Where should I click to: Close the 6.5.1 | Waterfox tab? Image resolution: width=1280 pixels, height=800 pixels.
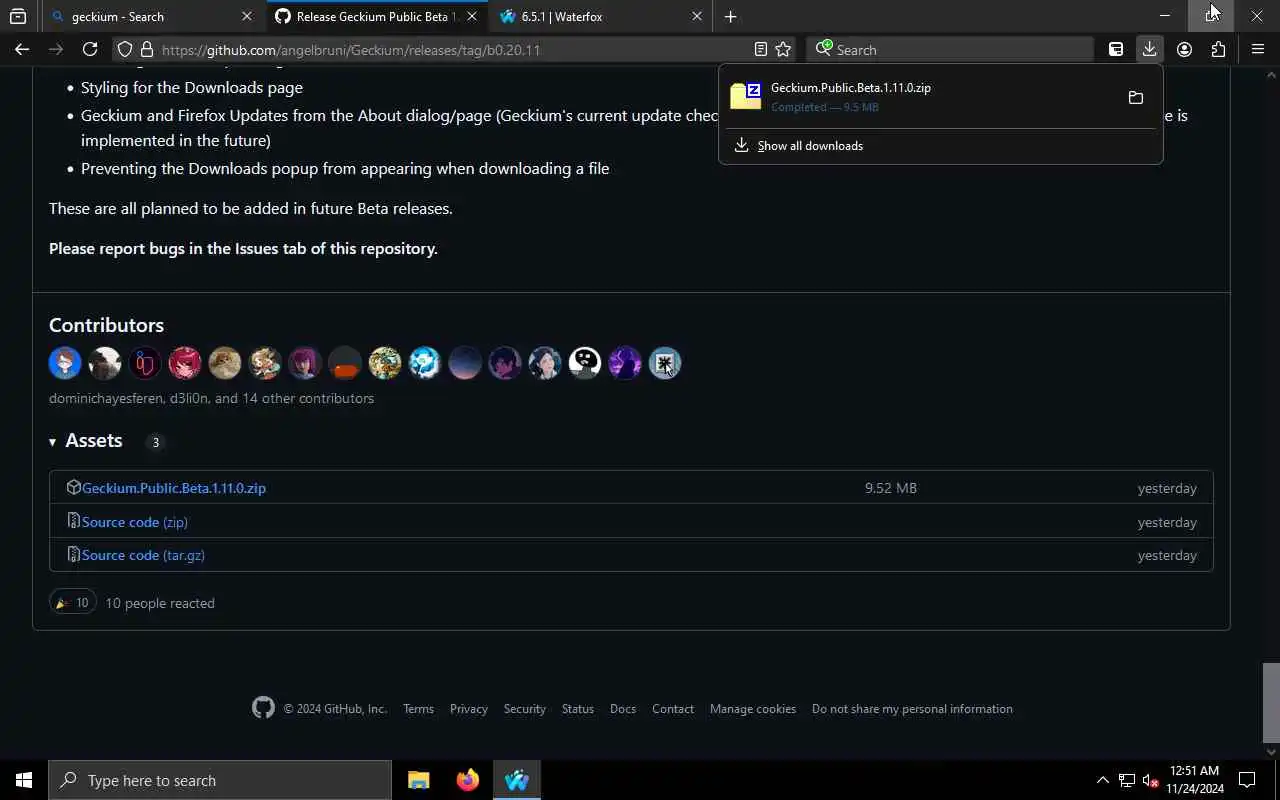point(697,16)
